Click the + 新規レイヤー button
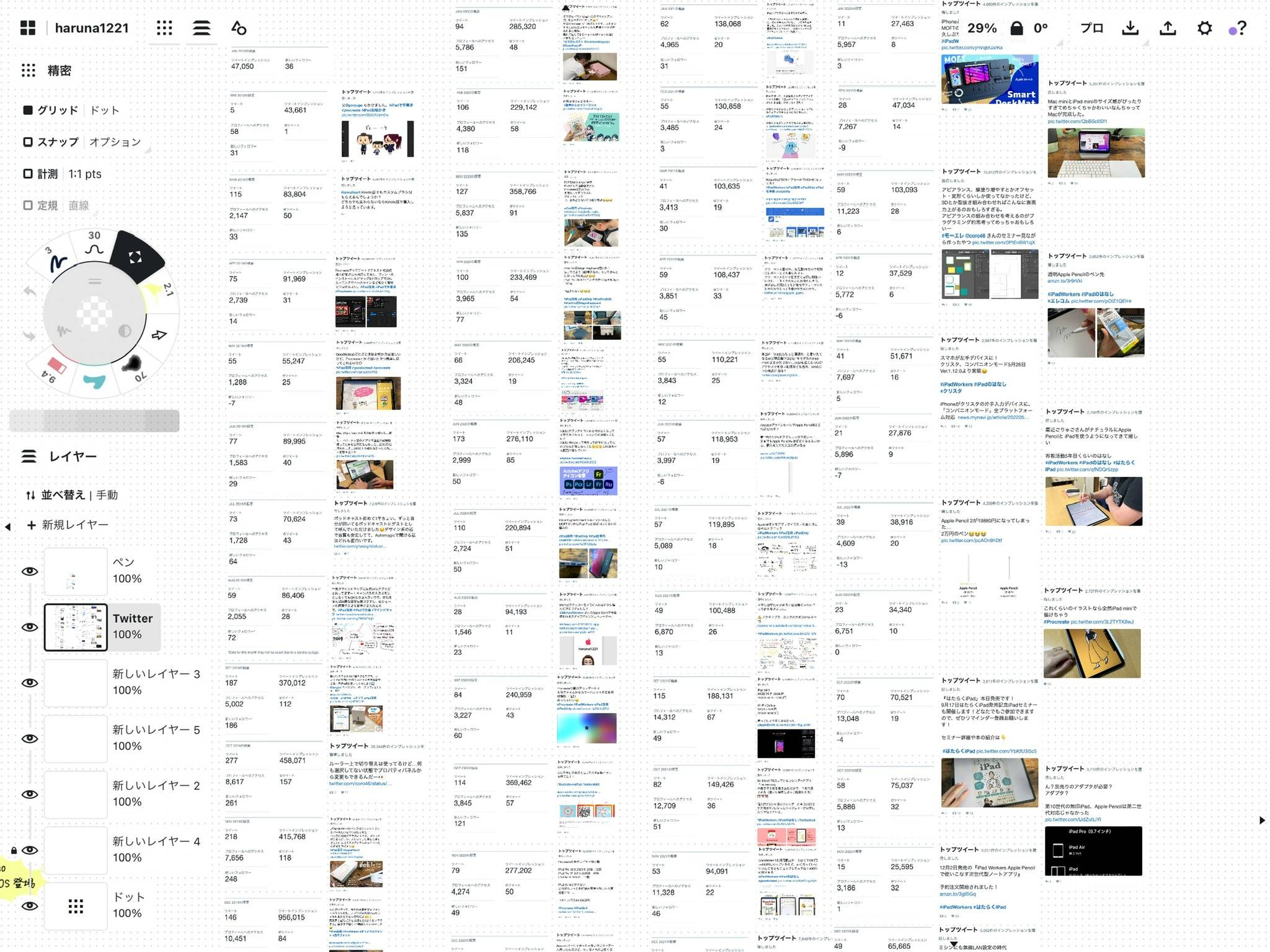Screen dimensions: 1270x952 click(x=68, y=525)
